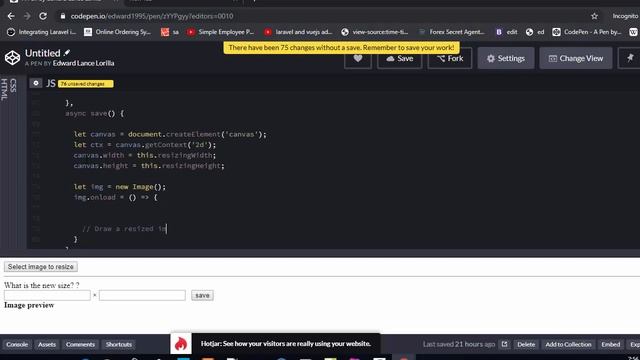The width and height of the screenshot is (640, 360).
Task: Bookmark this page with the star icon
Action: coord(594,16)
